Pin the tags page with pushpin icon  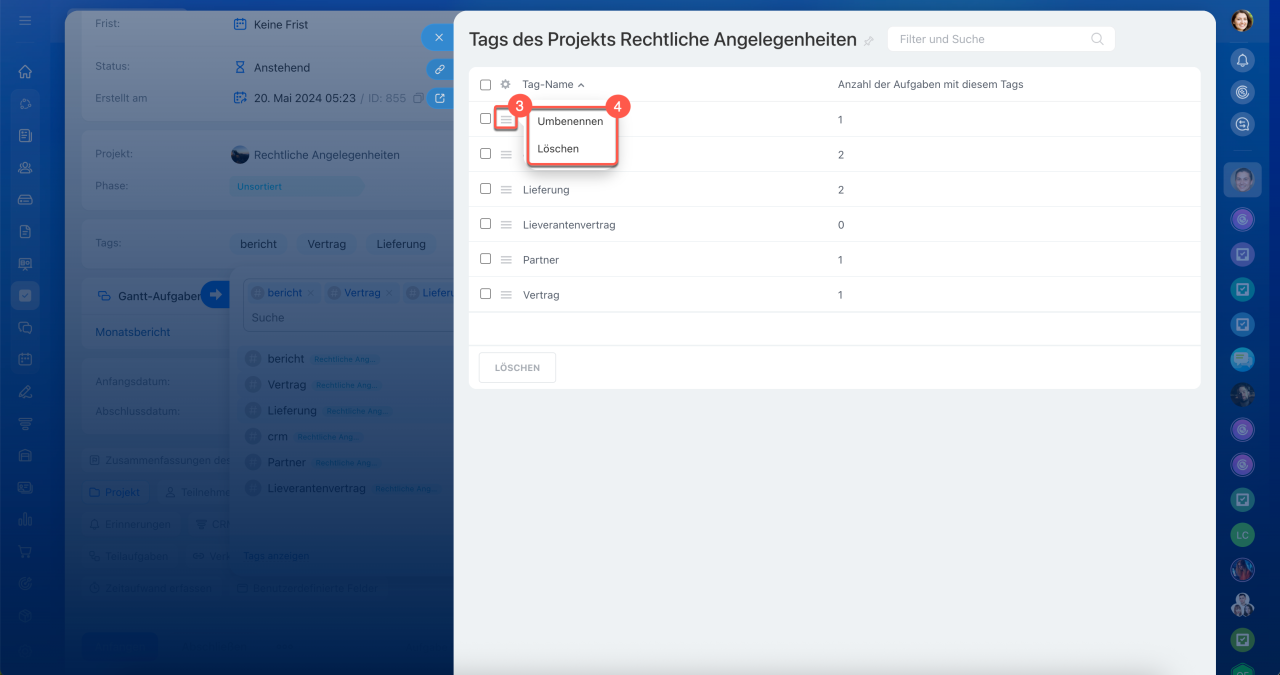[x=868, y=41]
